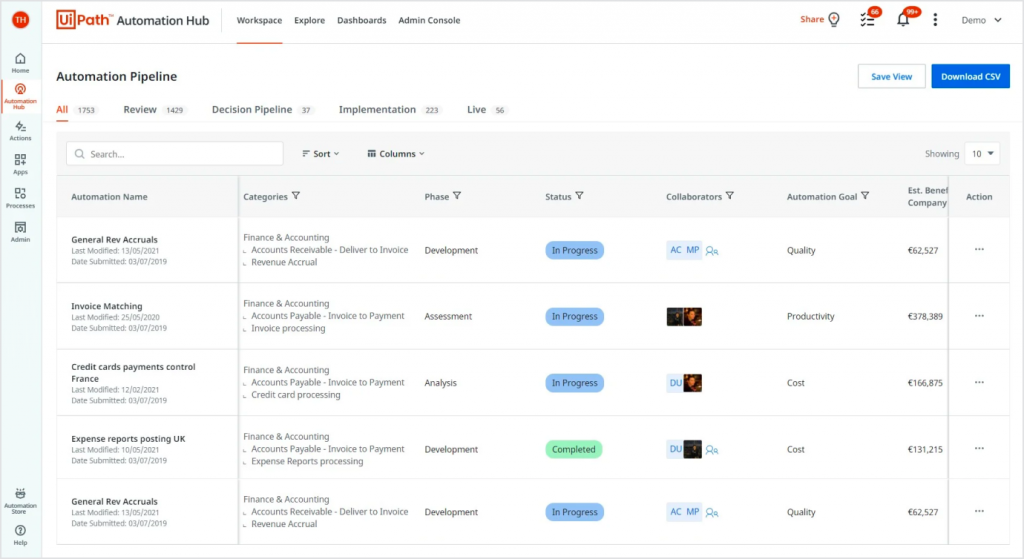Change the Showing 10 rows dropdown
This screenshot has width=1024, height=559.
[x=982, y=154]
